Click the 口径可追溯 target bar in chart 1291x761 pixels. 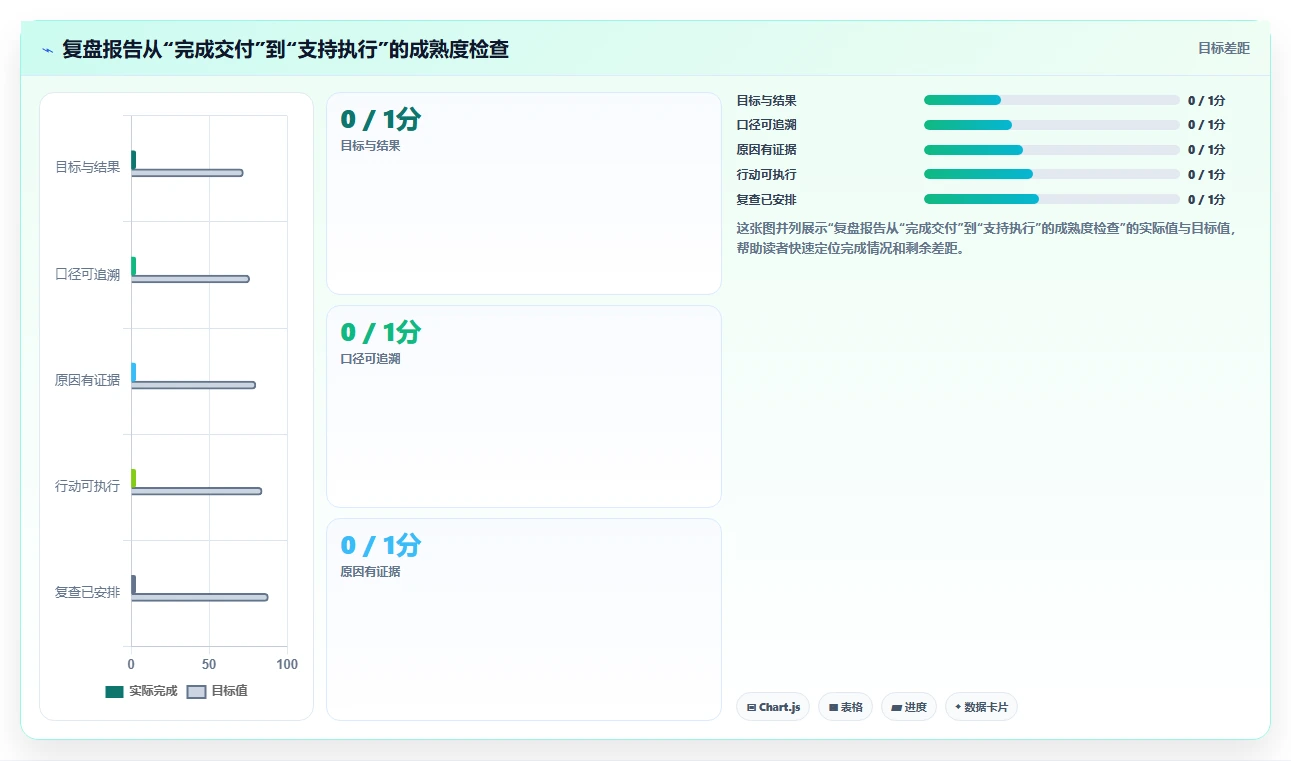coord(190,279)
